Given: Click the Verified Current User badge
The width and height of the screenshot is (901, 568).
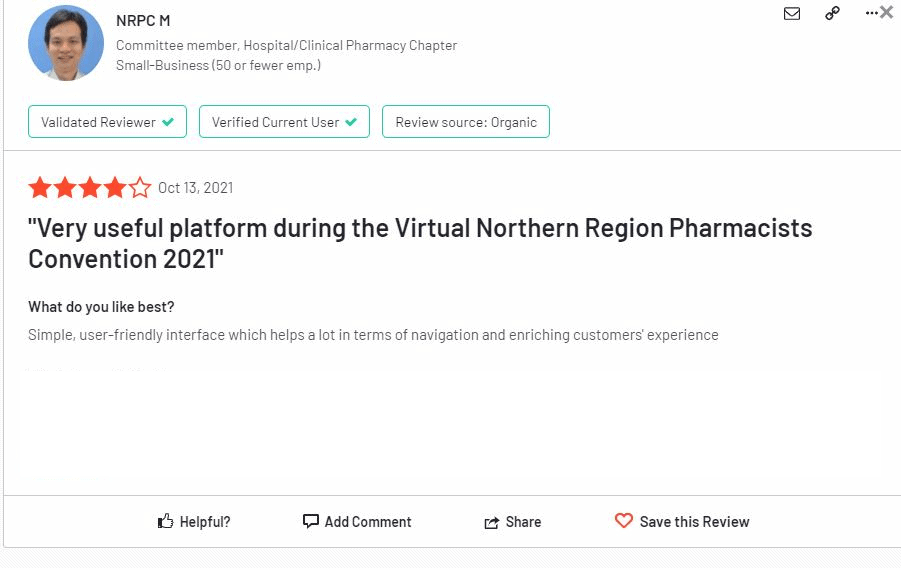Looking at the screenshot, I should pos(284,121).
